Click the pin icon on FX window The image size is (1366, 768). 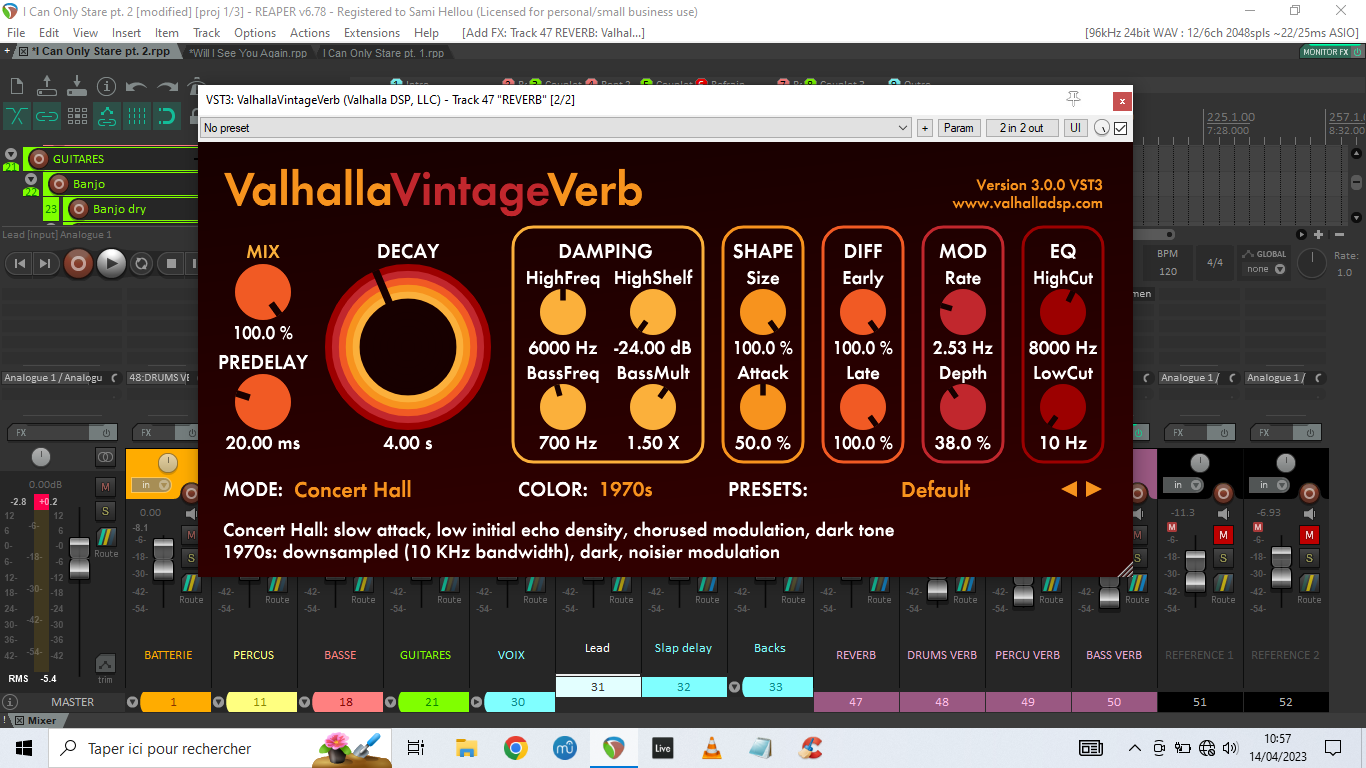coord(1074,99)
